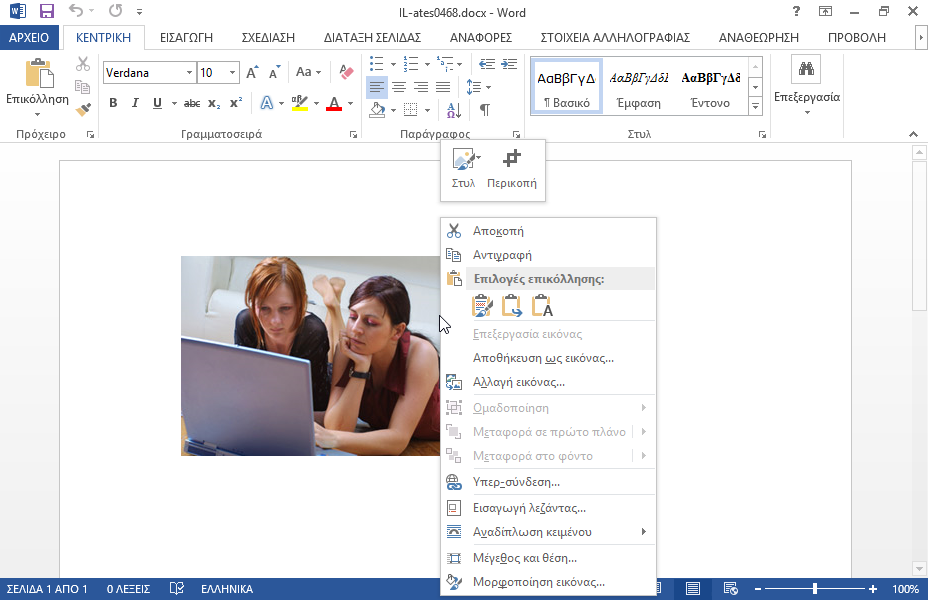Click Keep Source Formatting paste option icon

point(482,306)
